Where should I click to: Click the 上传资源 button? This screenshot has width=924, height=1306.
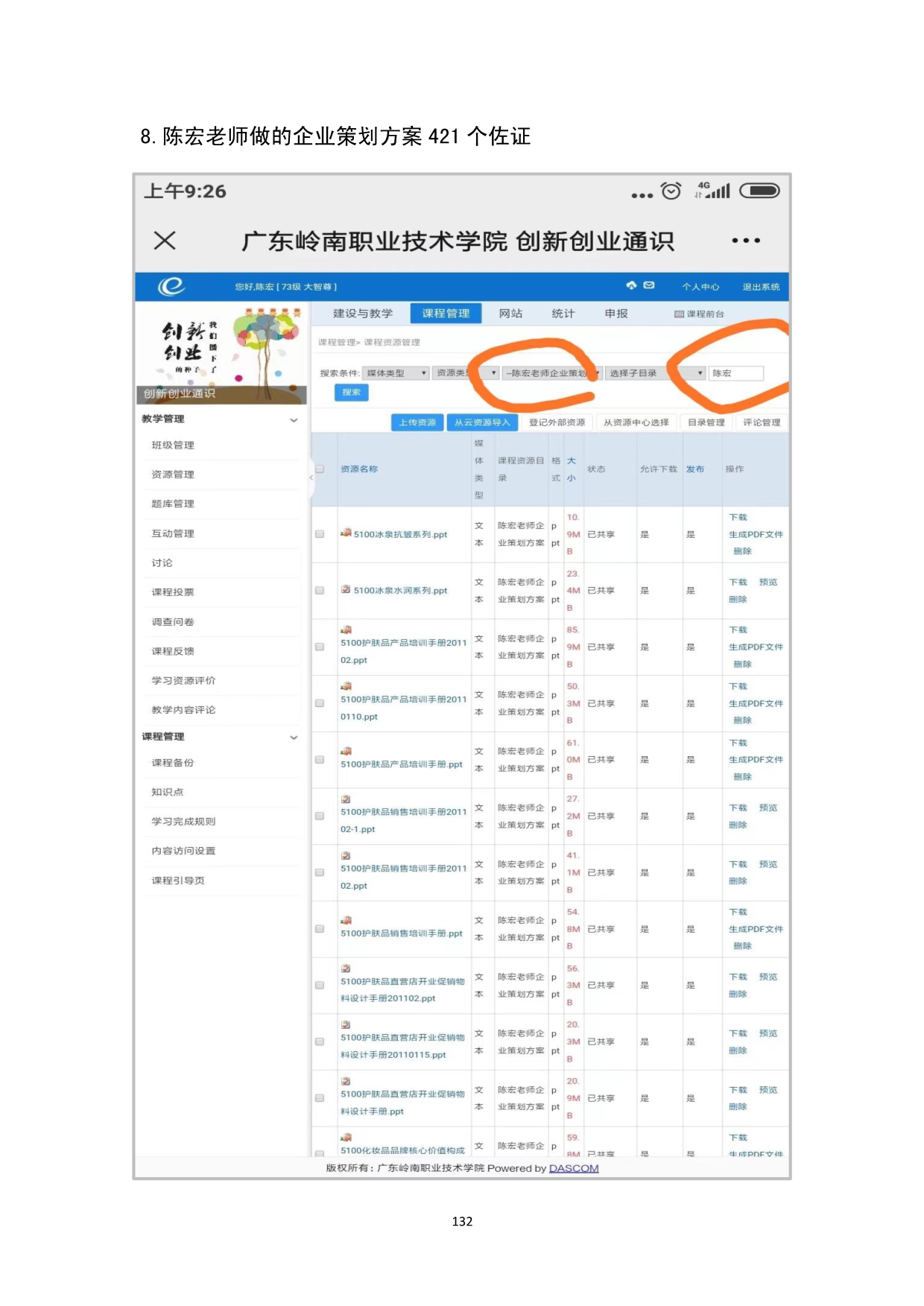pos(417,422)
